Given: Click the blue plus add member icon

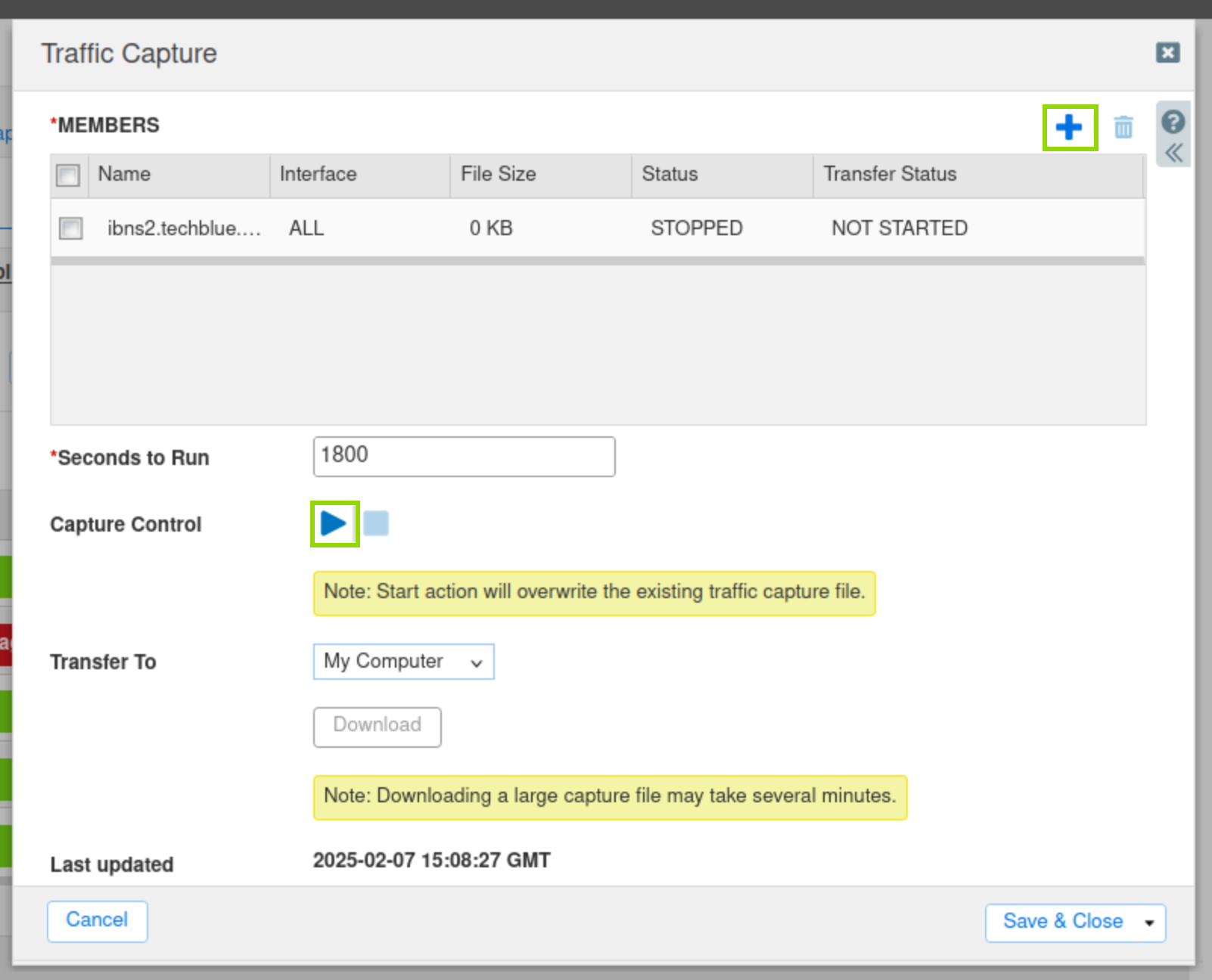Looking at the screenshot, I should (x=1068, y=127).
